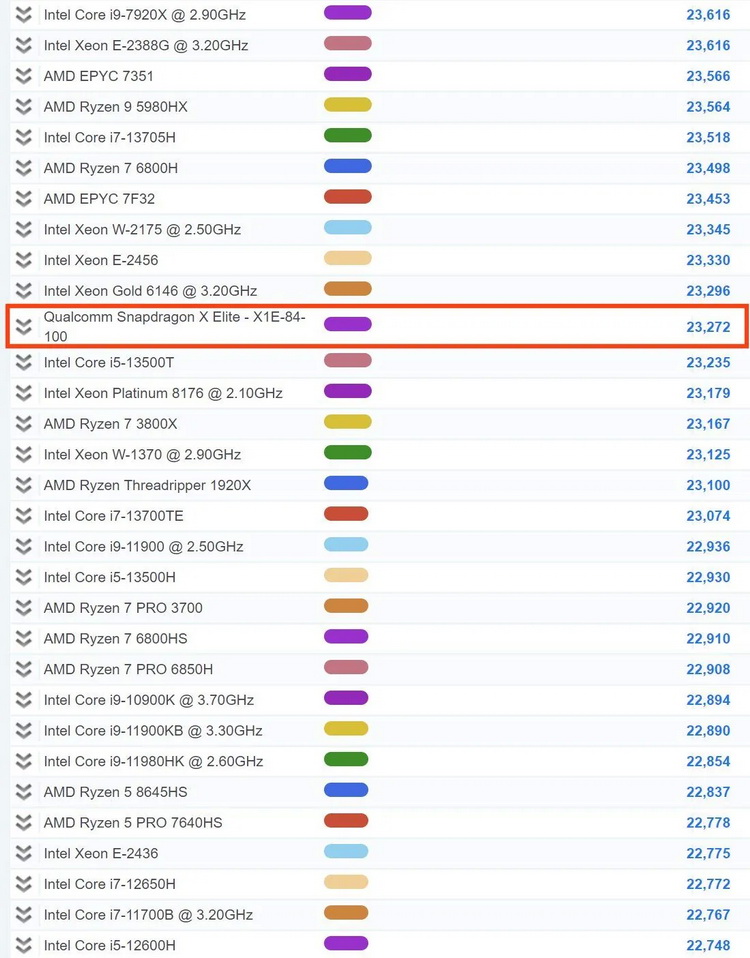Image resolution: width=750 pixels, height=958 pixels.
Task: Open the Intel Core i9-11980HK @ 2.60GHz link
Action: pos(153,761)
